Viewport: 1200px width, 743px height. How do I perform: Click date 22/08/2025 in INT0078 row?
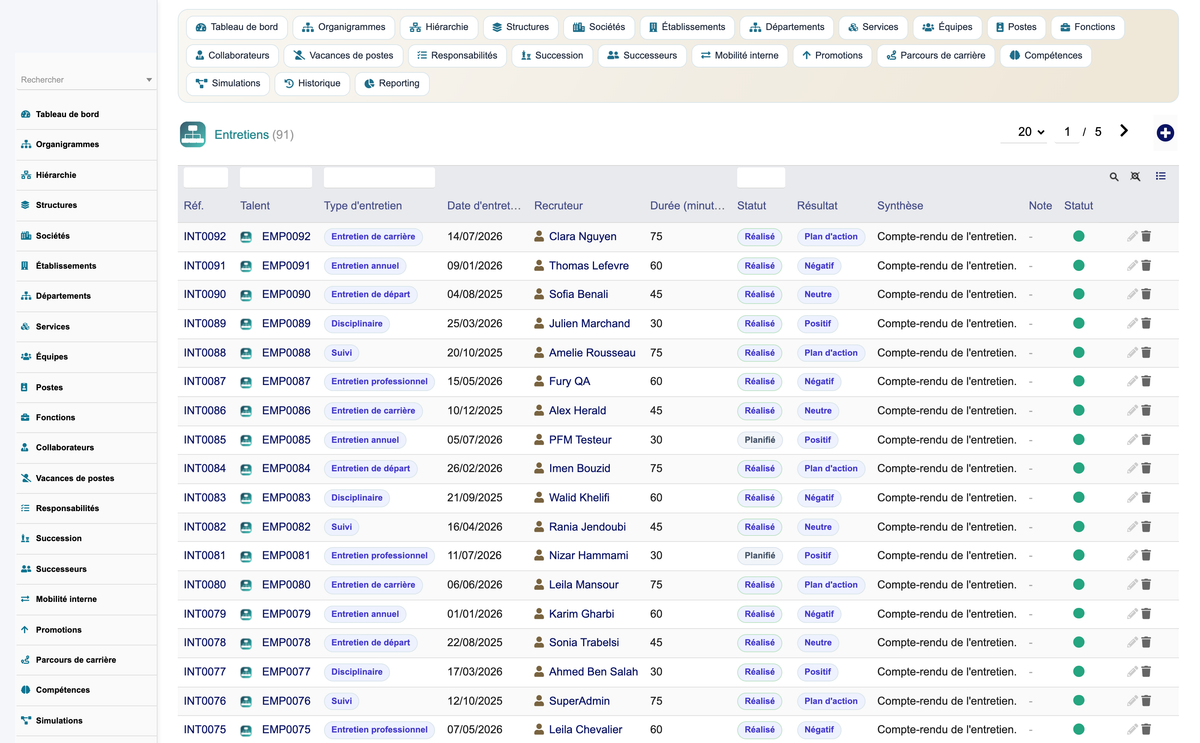pyautogui.click(x=475, y=643)
